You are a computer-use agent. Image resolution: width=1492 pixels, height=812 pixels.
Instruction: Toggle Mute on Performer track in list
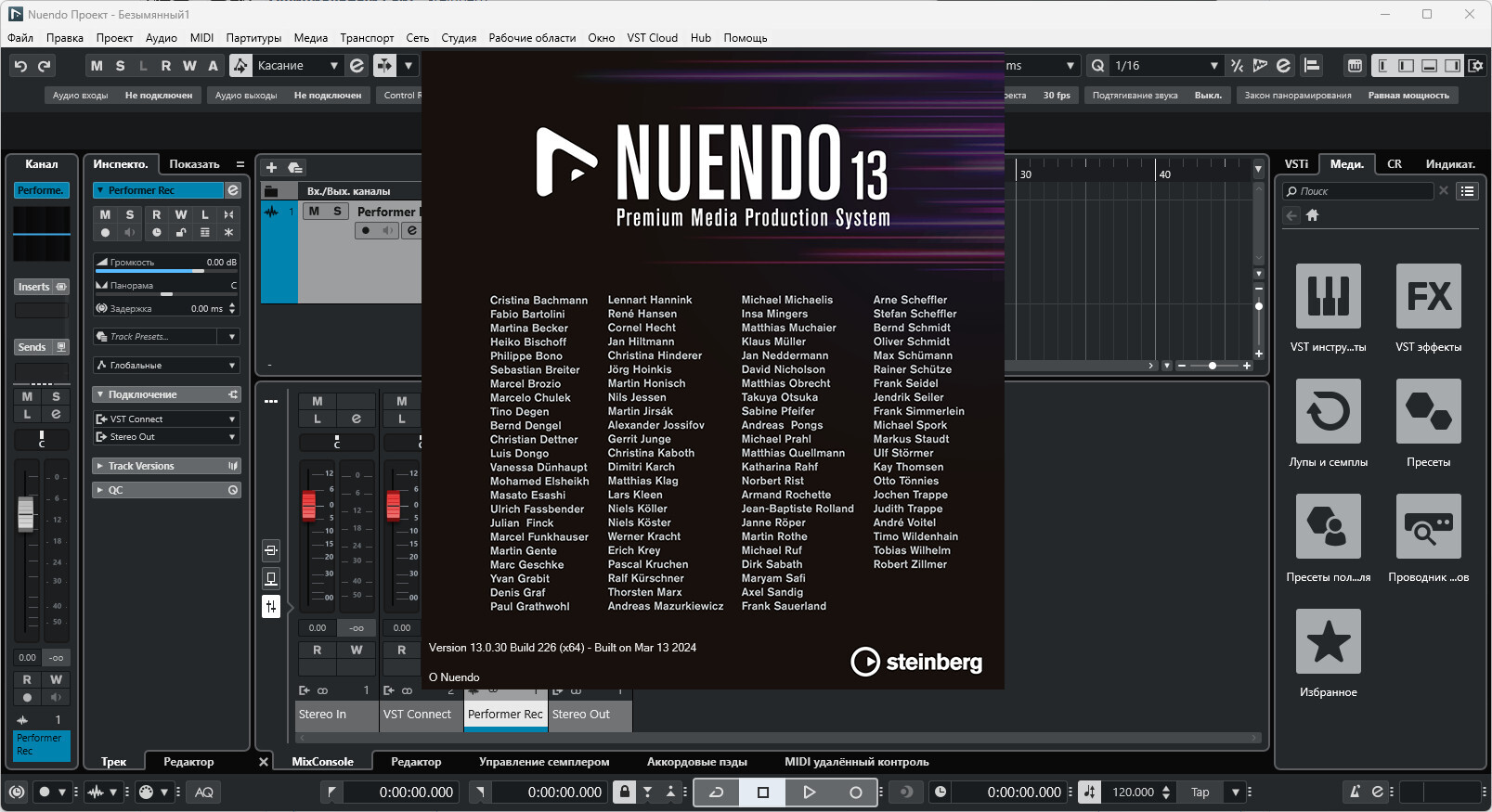pos(314,212)
